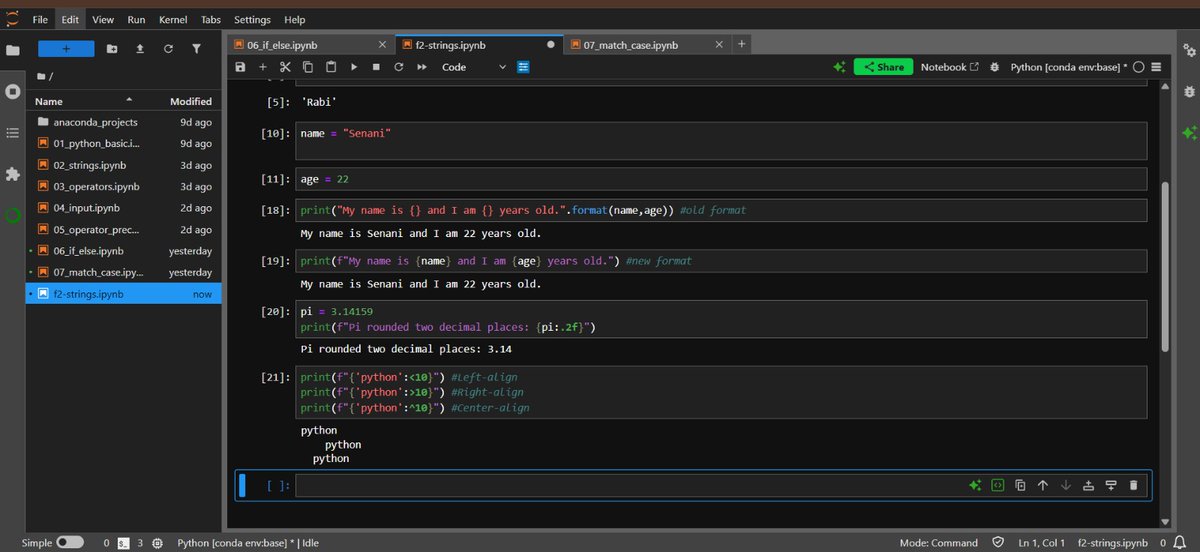The height and width of the screenshot is (552, 1200).
Task: Select 03_operators.ipynb in file list
Action: pyautogui.click(x=124, y=186)
